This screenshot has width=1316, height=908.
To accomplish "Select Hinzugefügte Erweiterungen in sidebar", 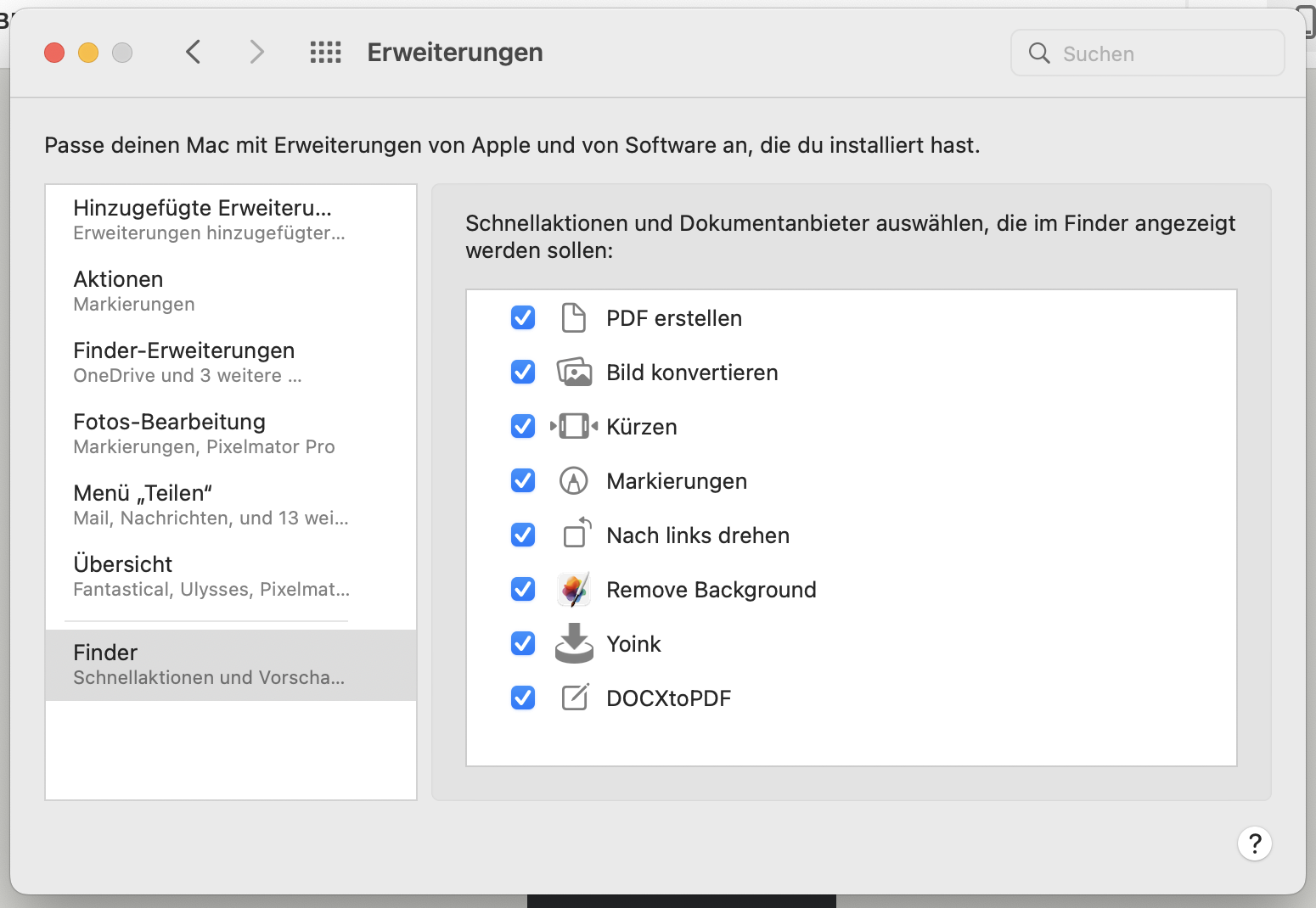I will (x=231, y=220).
